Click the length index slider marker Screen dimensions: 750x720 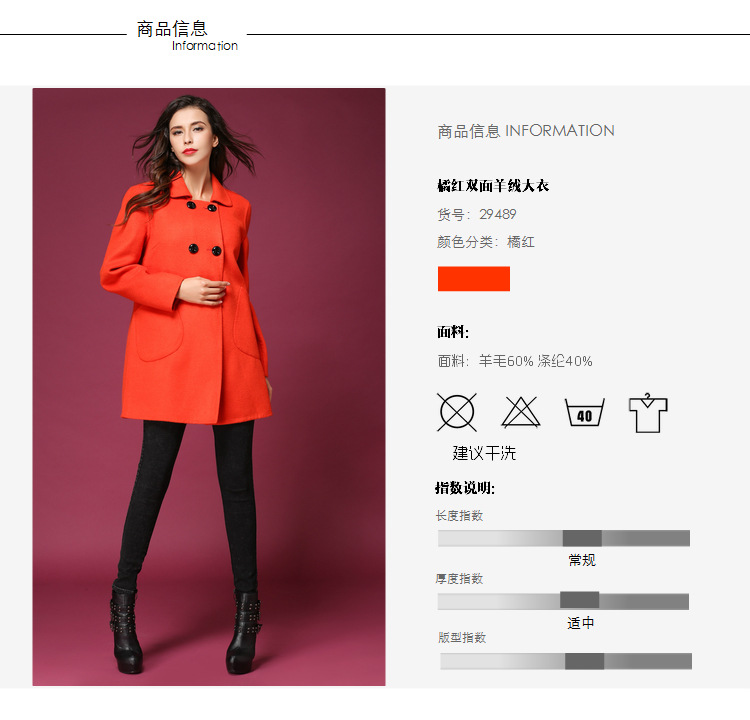(x=582, y=538)
